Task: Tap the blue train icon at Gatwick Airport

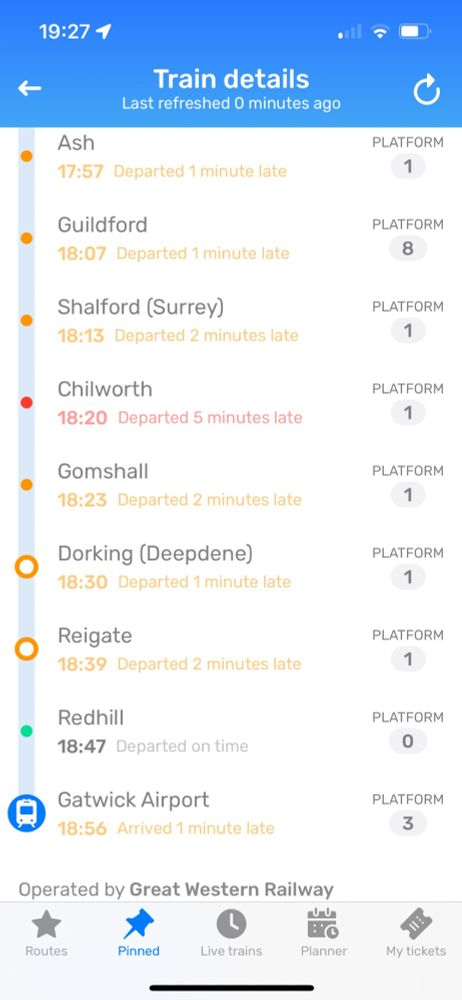Action: tap(26, 813)
